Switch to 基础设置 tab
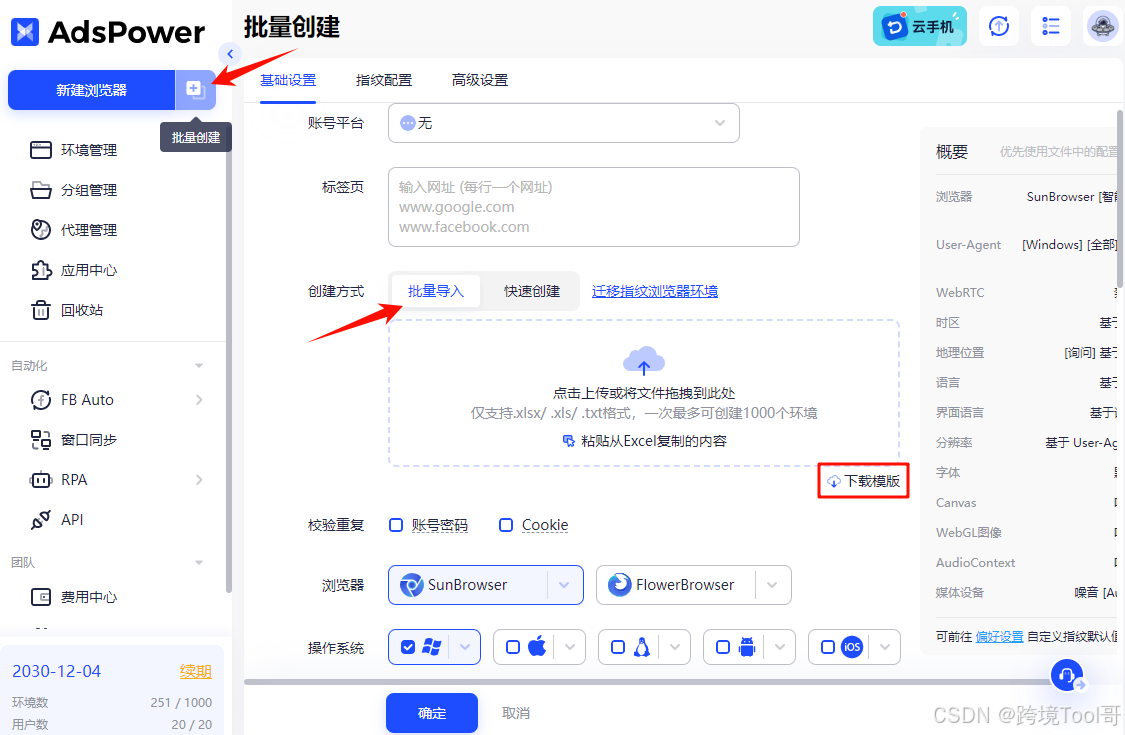 (288, 80)
